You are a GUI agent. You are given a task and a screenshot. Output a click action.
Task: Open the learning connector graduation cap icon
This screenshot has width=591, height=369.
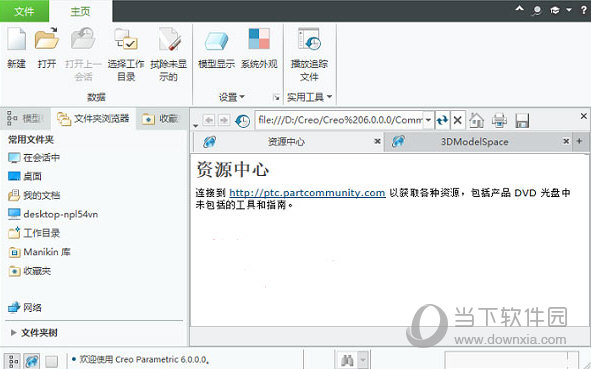click(555, 11)
